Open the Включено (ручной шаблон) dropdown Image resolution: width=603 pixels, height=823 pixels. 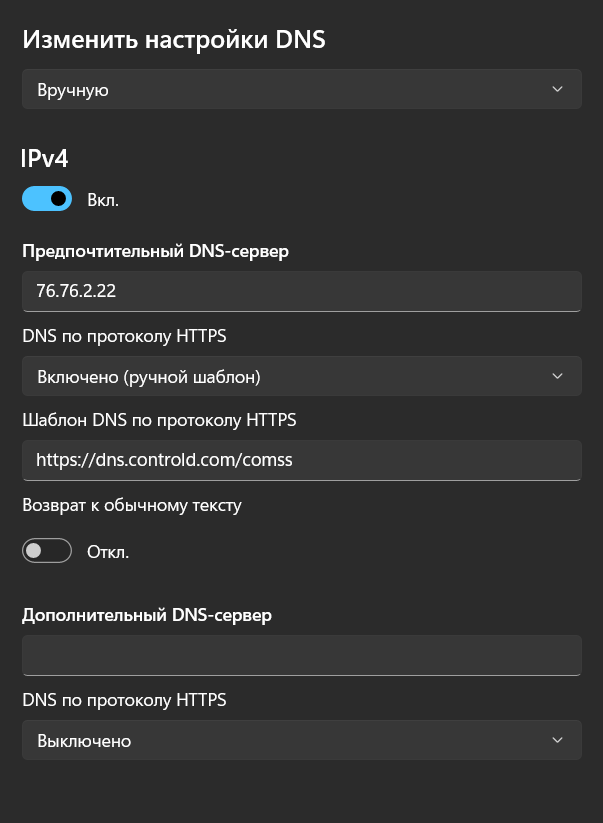pos(302,376)
